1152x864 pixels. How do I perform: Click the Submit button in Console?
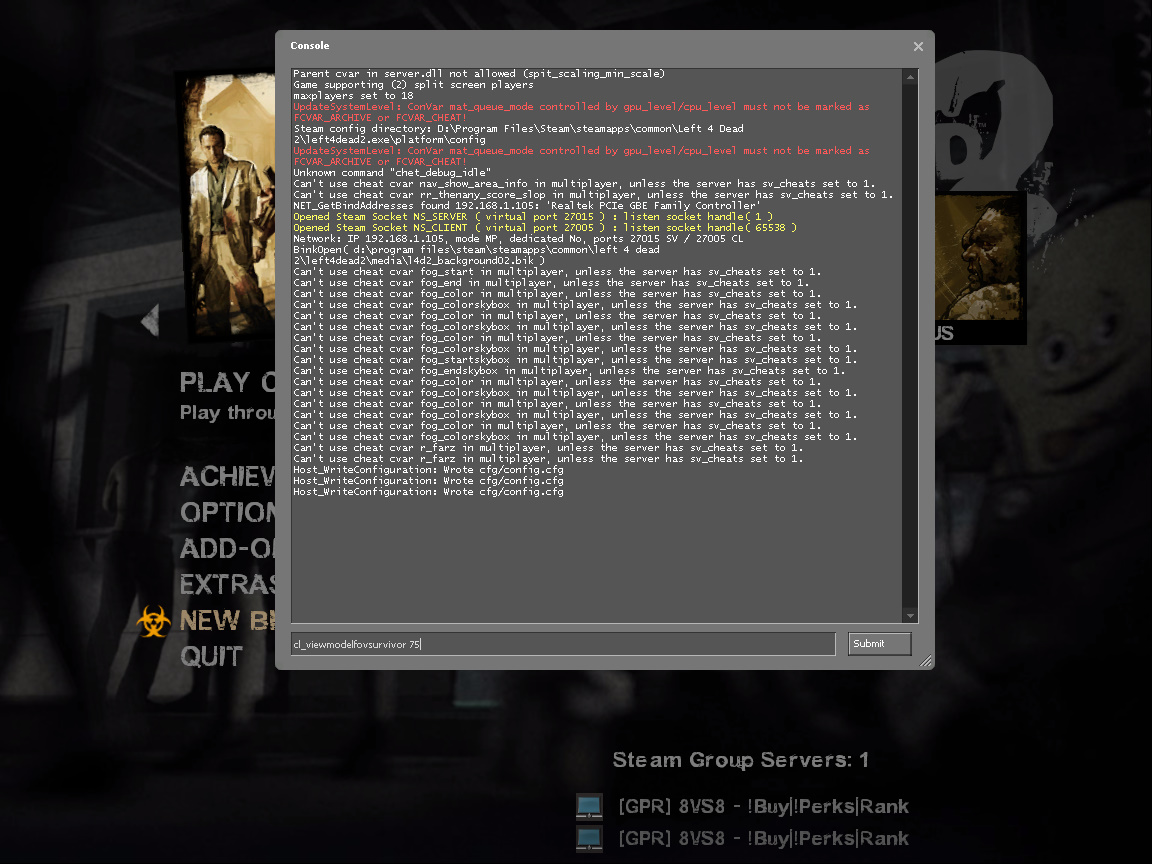879,644
